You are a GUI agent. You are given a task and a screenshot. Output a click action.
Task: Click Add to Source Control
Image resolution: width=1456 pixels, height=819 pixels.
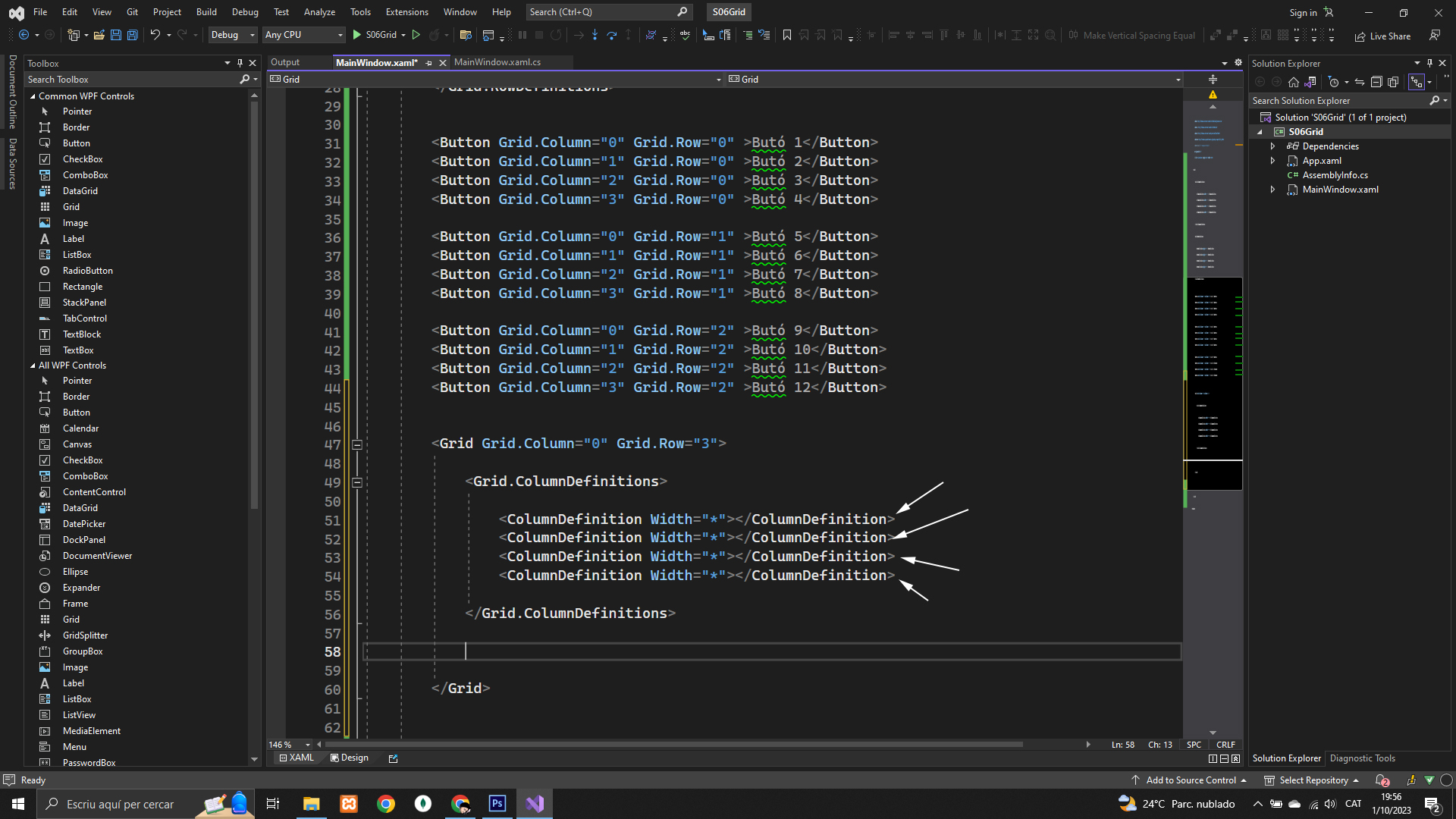click(x=1191, y=780)
